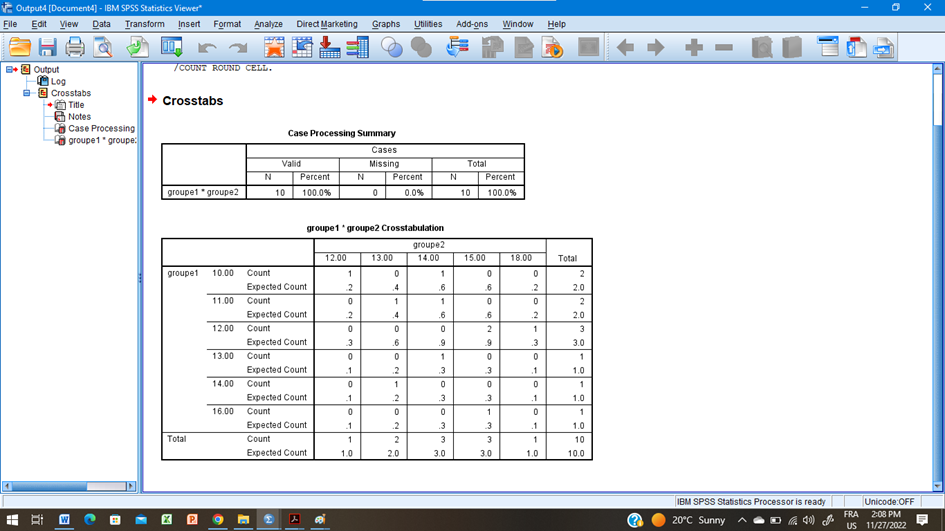Click the Export output icon
Screen dimensions: 945x531
click(138, 47)
